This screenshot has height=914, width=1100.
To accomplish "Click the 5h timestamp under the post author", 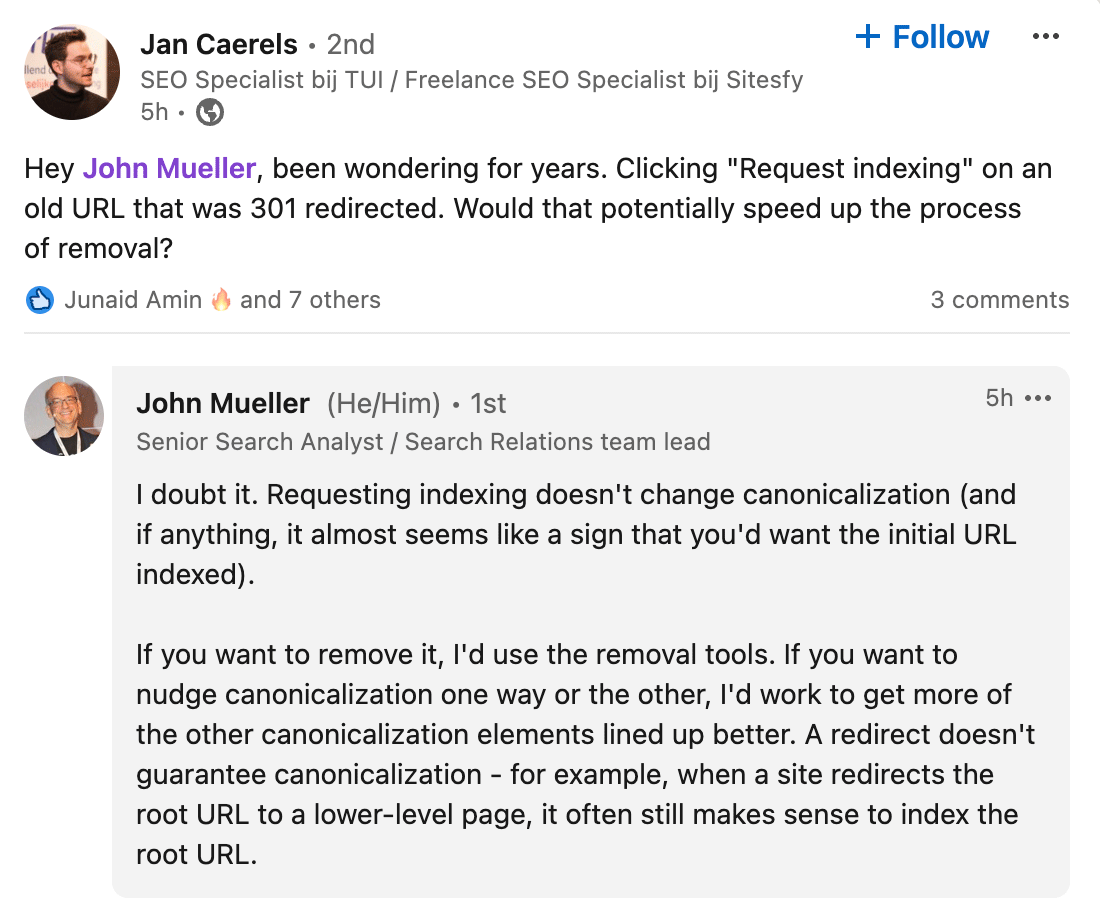I will tap(154, 112).
